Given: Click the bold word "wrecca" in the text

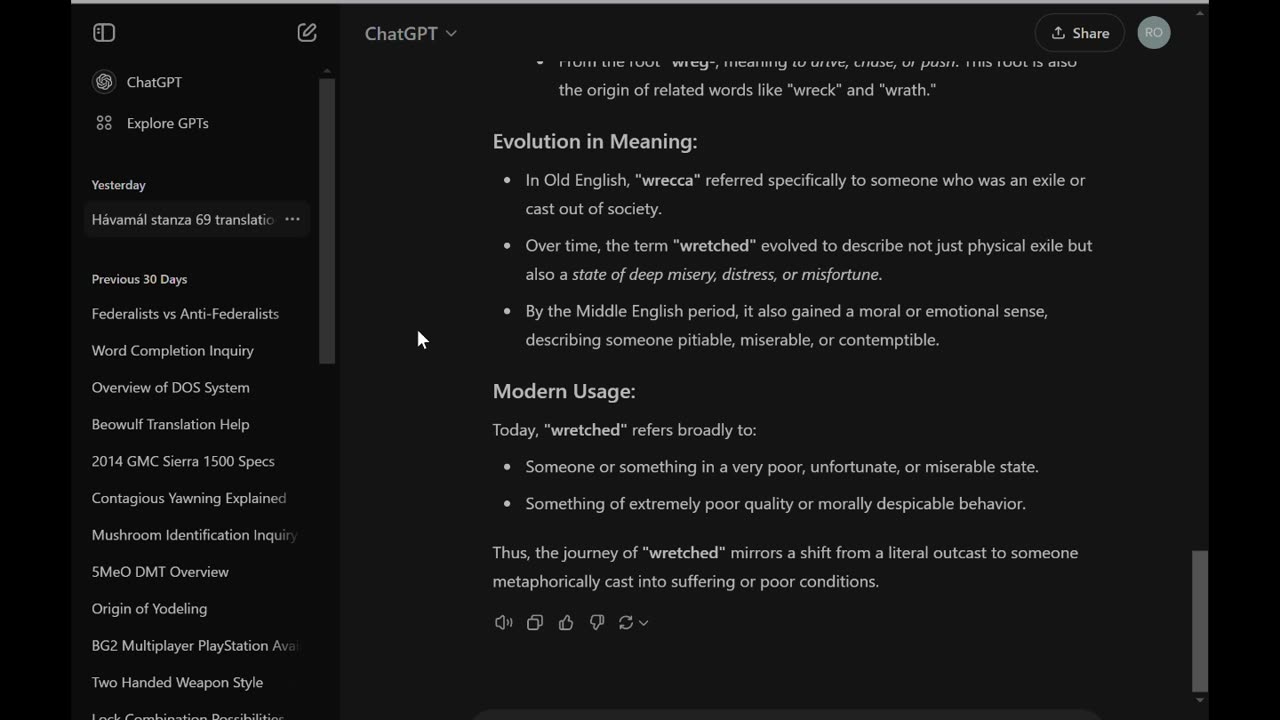Looking at the screenshot, I should 668,180.
